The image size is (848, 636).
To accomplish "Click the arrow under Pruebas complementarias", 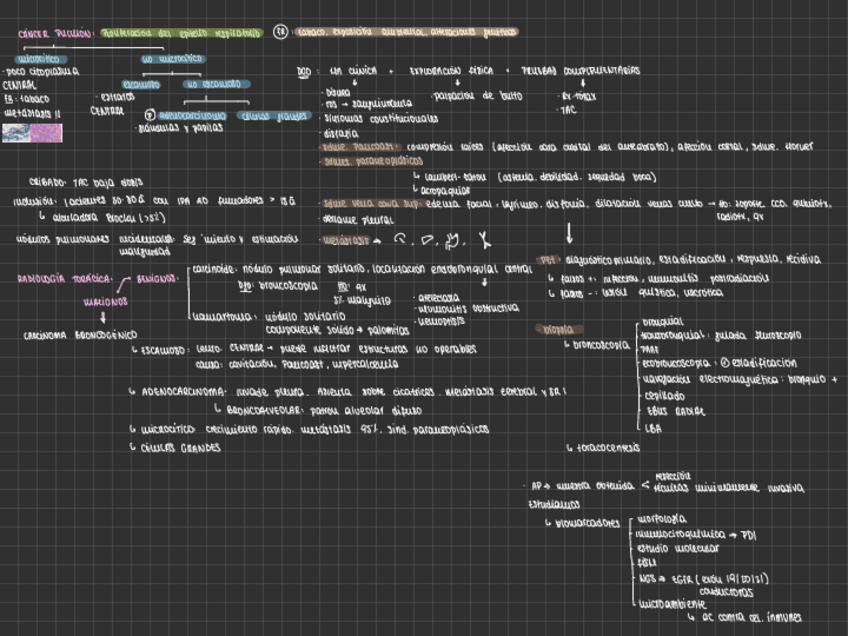I will click(566, 83).
